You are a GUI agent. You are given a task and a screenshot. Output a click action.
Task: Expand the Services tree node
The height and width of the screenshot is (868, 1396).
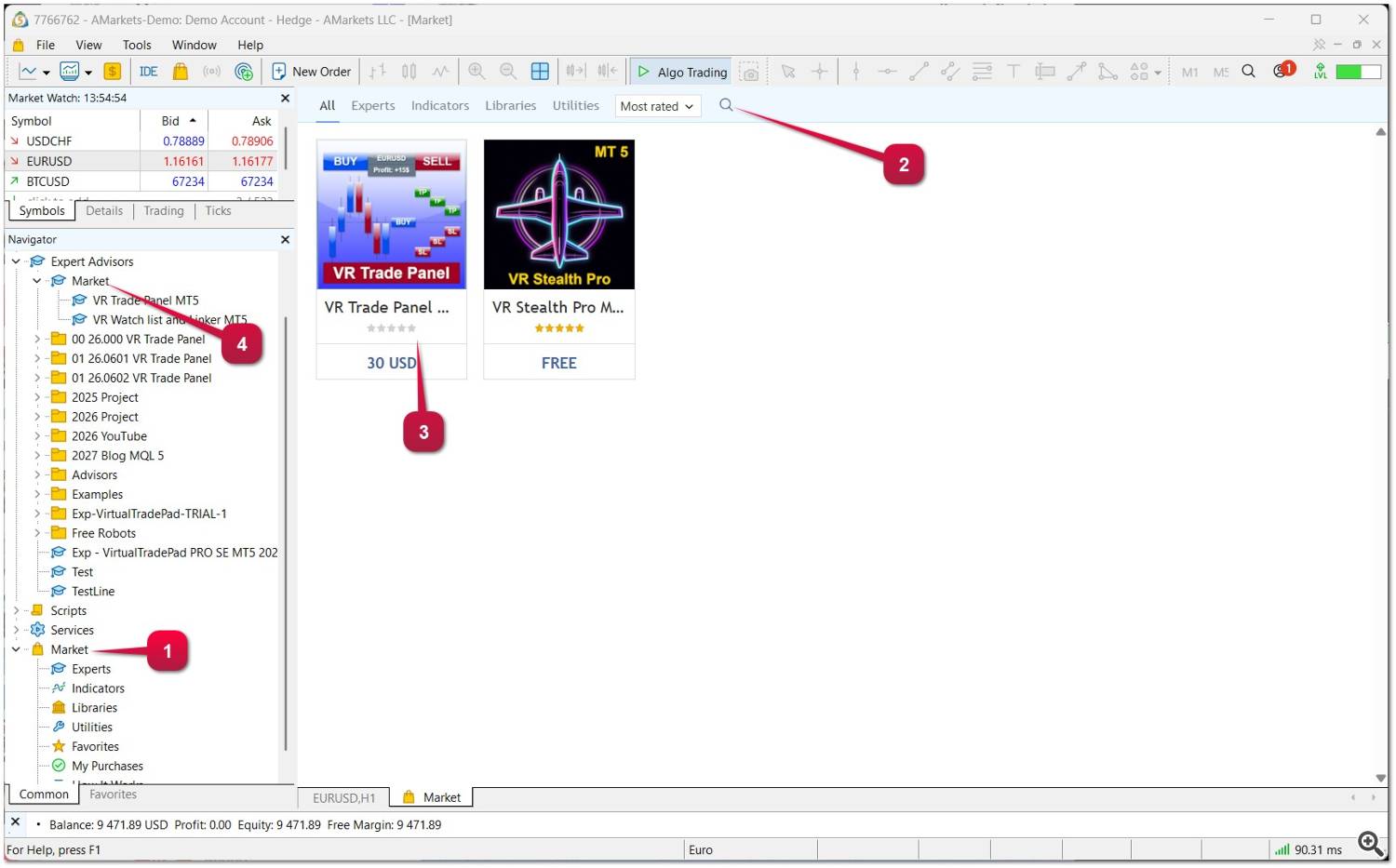[16, 630]
